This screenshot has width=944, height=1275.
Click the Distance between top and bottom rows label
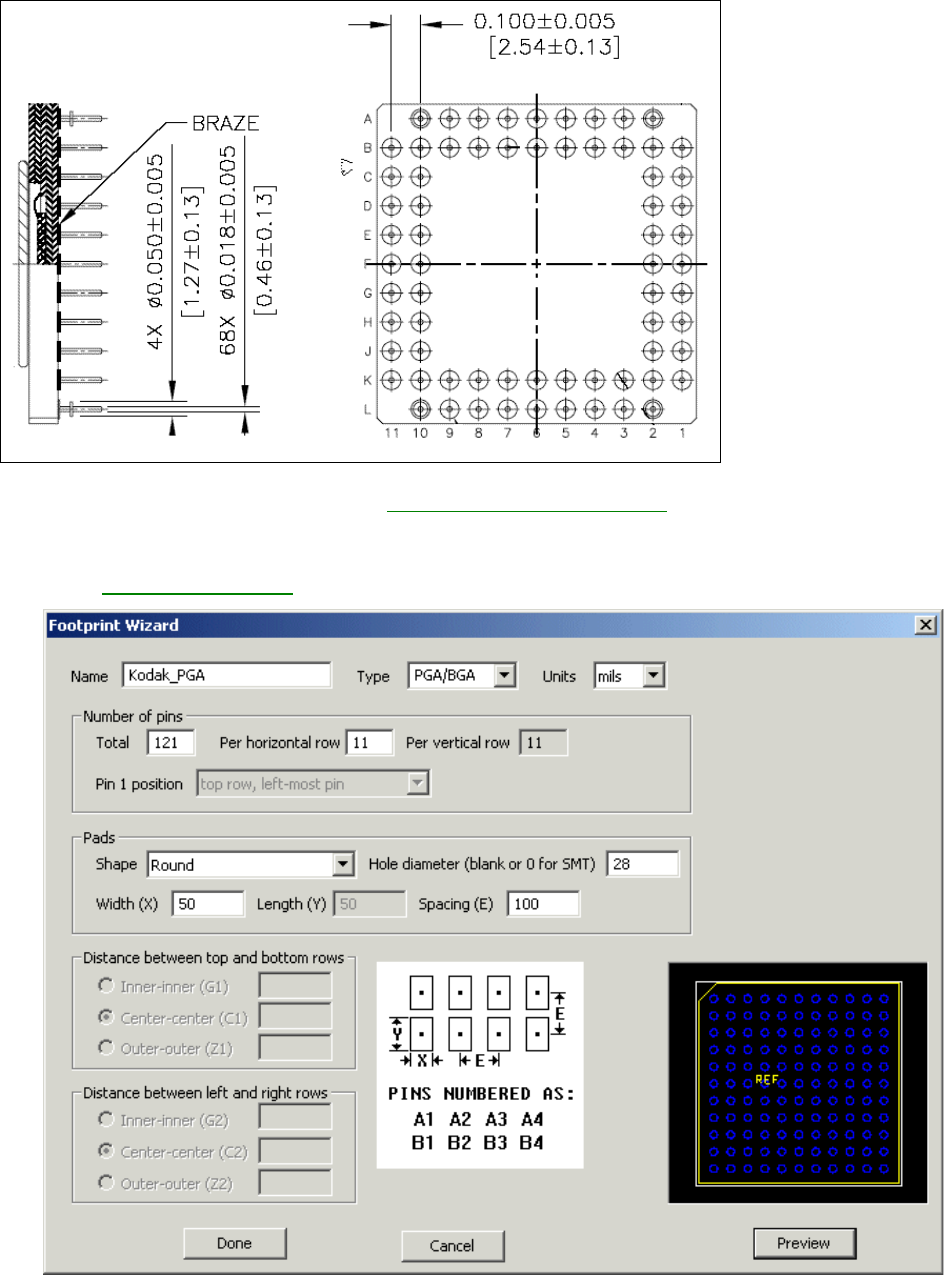[212, 958]
